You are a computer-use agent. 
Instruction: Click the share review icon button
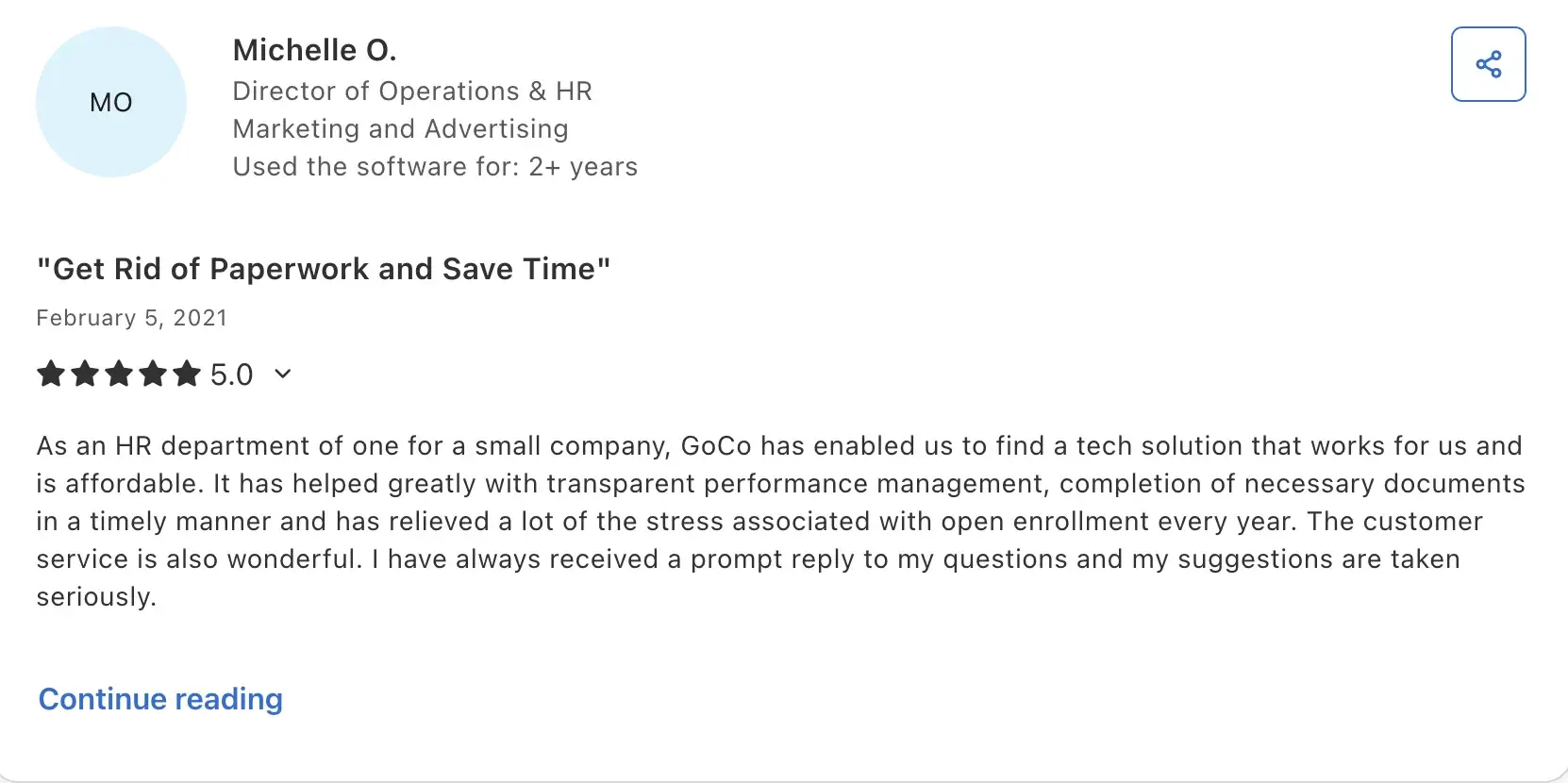1488,64
